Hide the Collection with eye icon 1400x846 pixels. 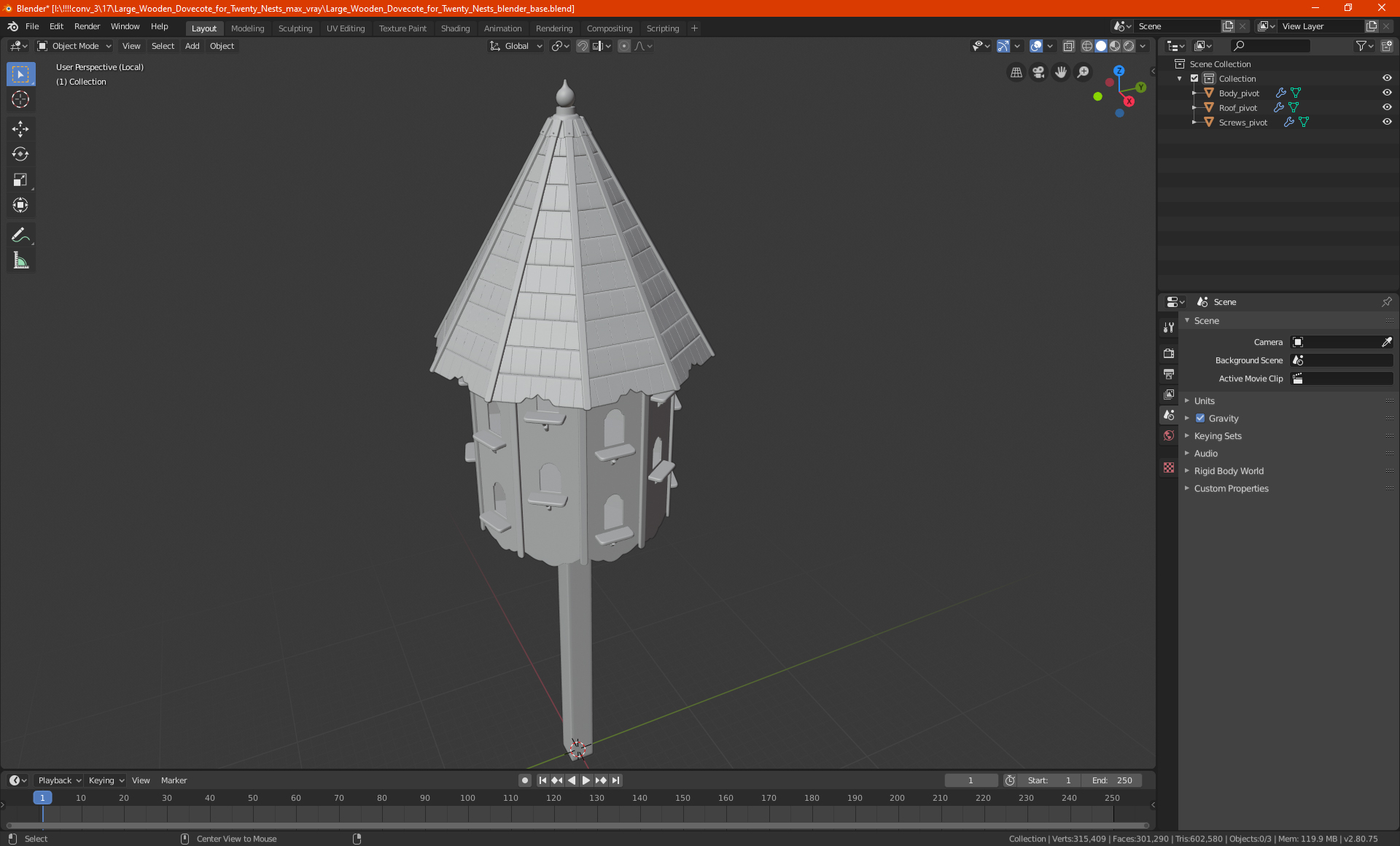tap(1387, 79)
